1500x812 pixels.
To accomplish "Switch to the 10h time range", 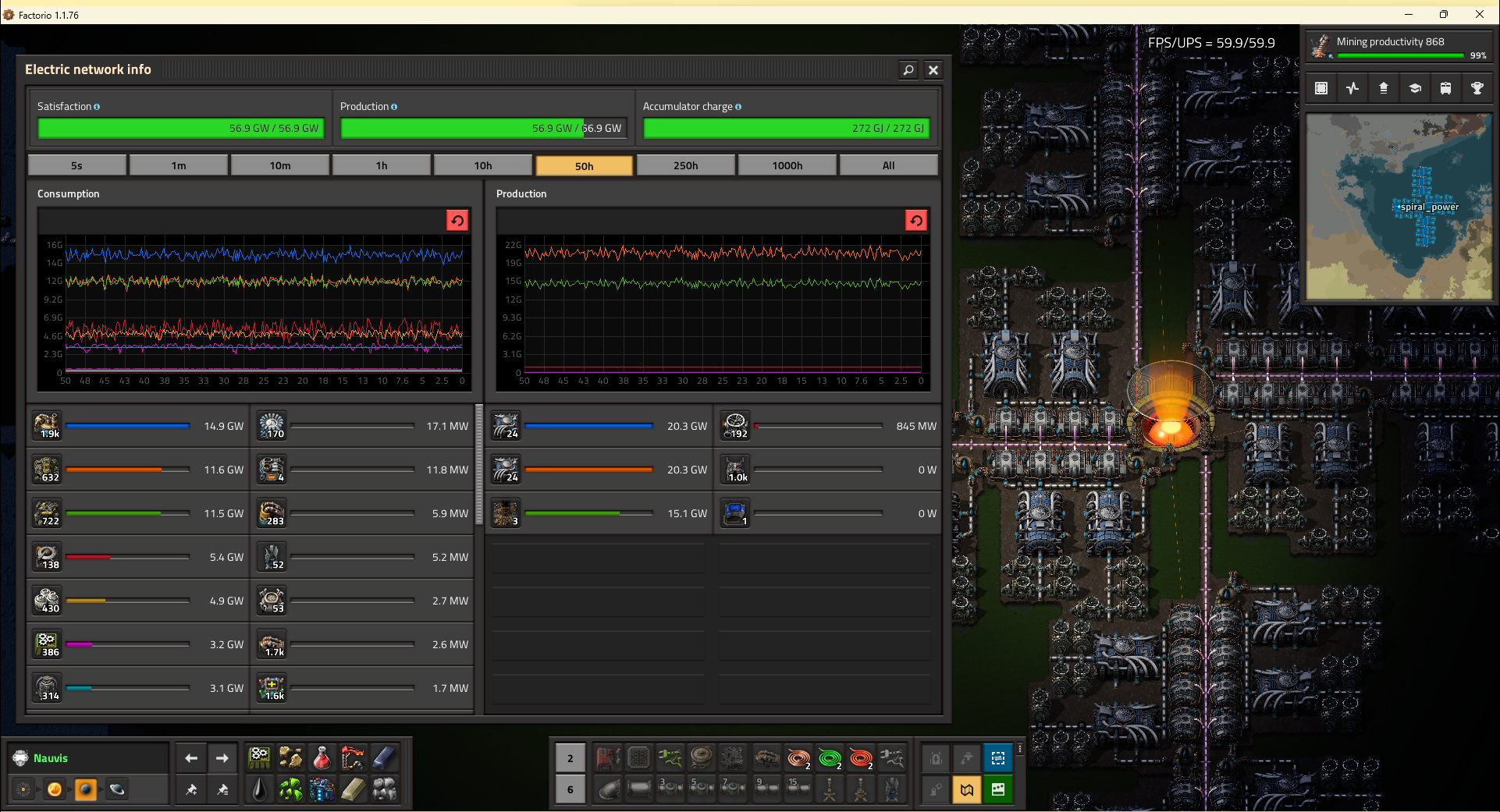I will coord(483,165).
